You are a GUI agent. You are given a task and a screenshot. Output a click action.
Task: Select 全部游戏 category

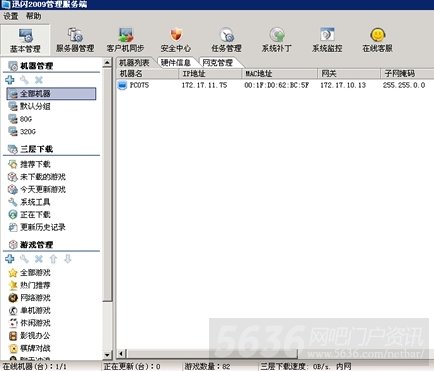(29, 273)
